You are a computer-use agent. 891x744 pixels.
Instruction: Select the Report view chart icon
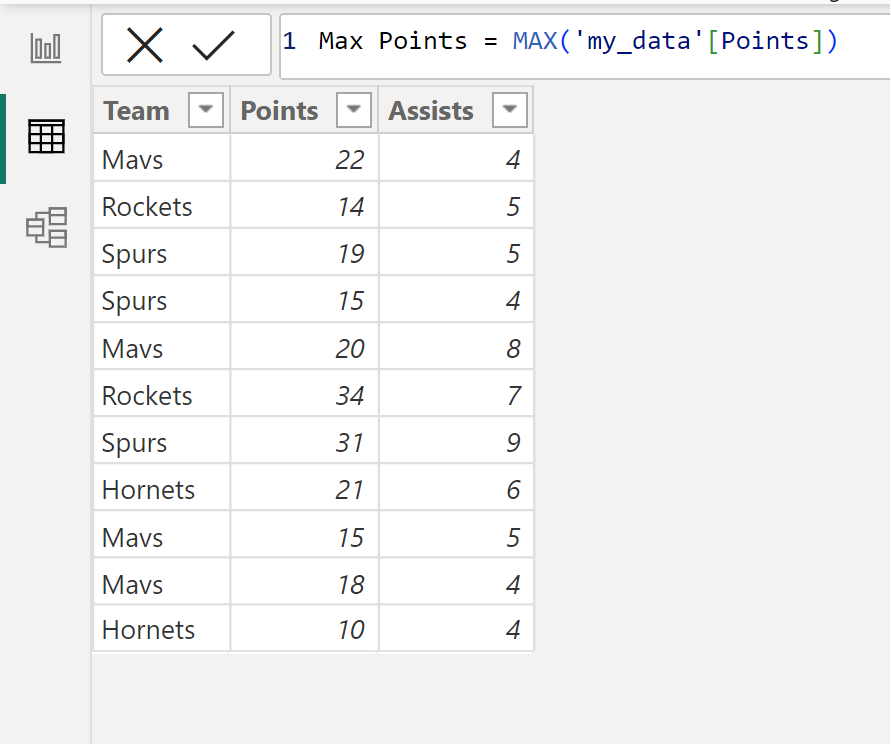click(45, 45)
